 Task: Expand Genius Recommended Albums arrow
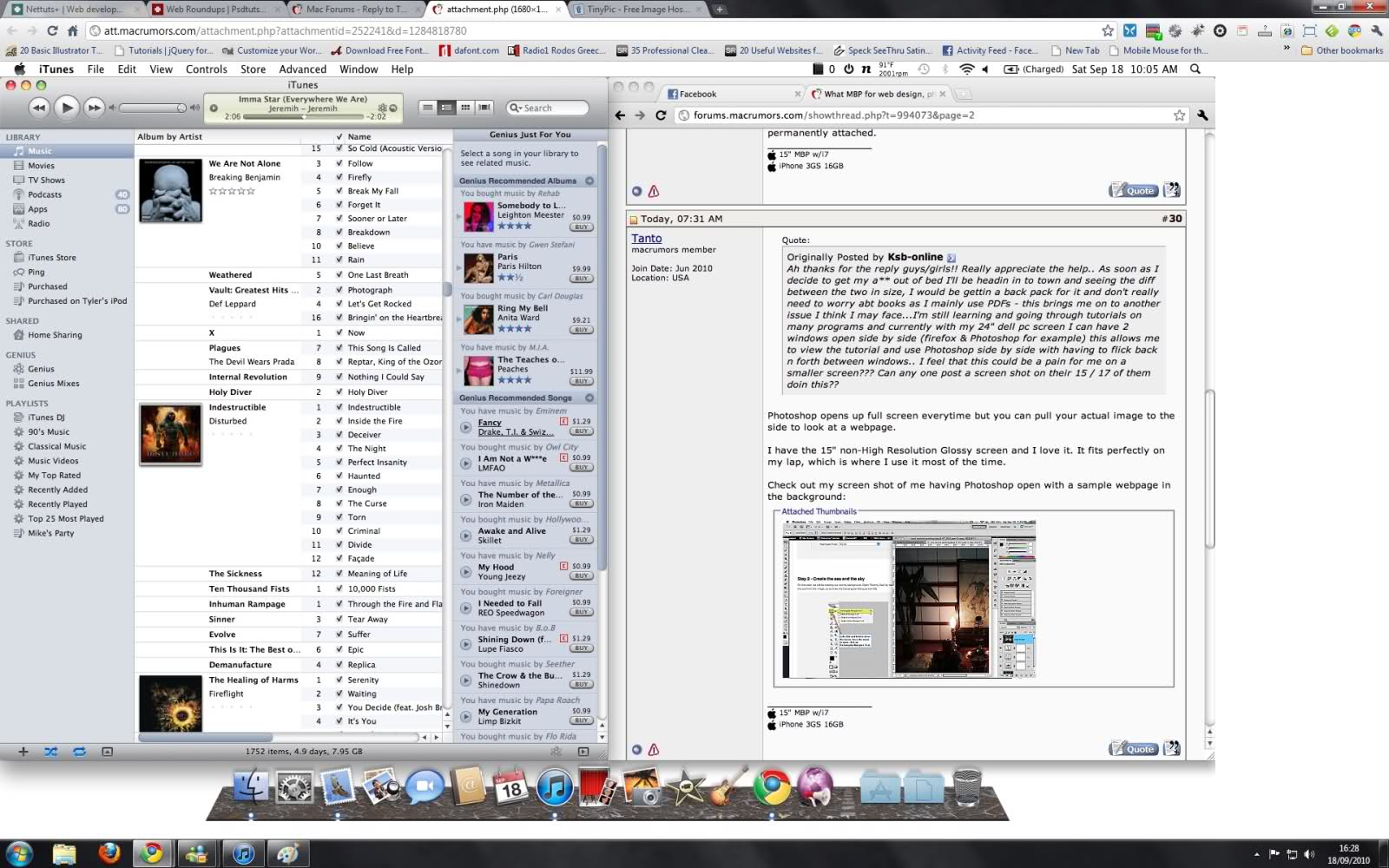point(589,181)
